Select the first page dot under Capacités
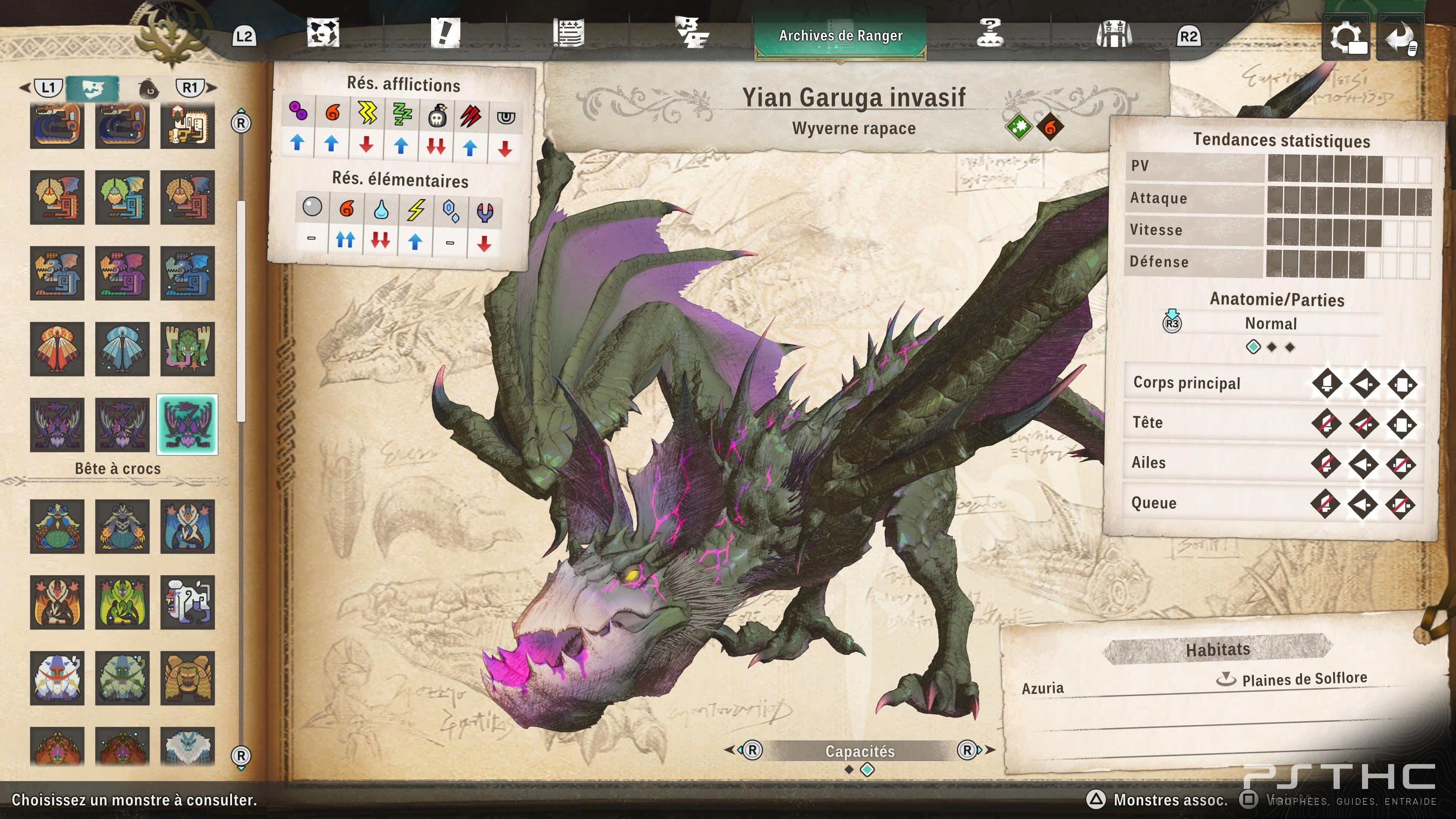Screen dimensions: 1456x819 pos(849,769)
